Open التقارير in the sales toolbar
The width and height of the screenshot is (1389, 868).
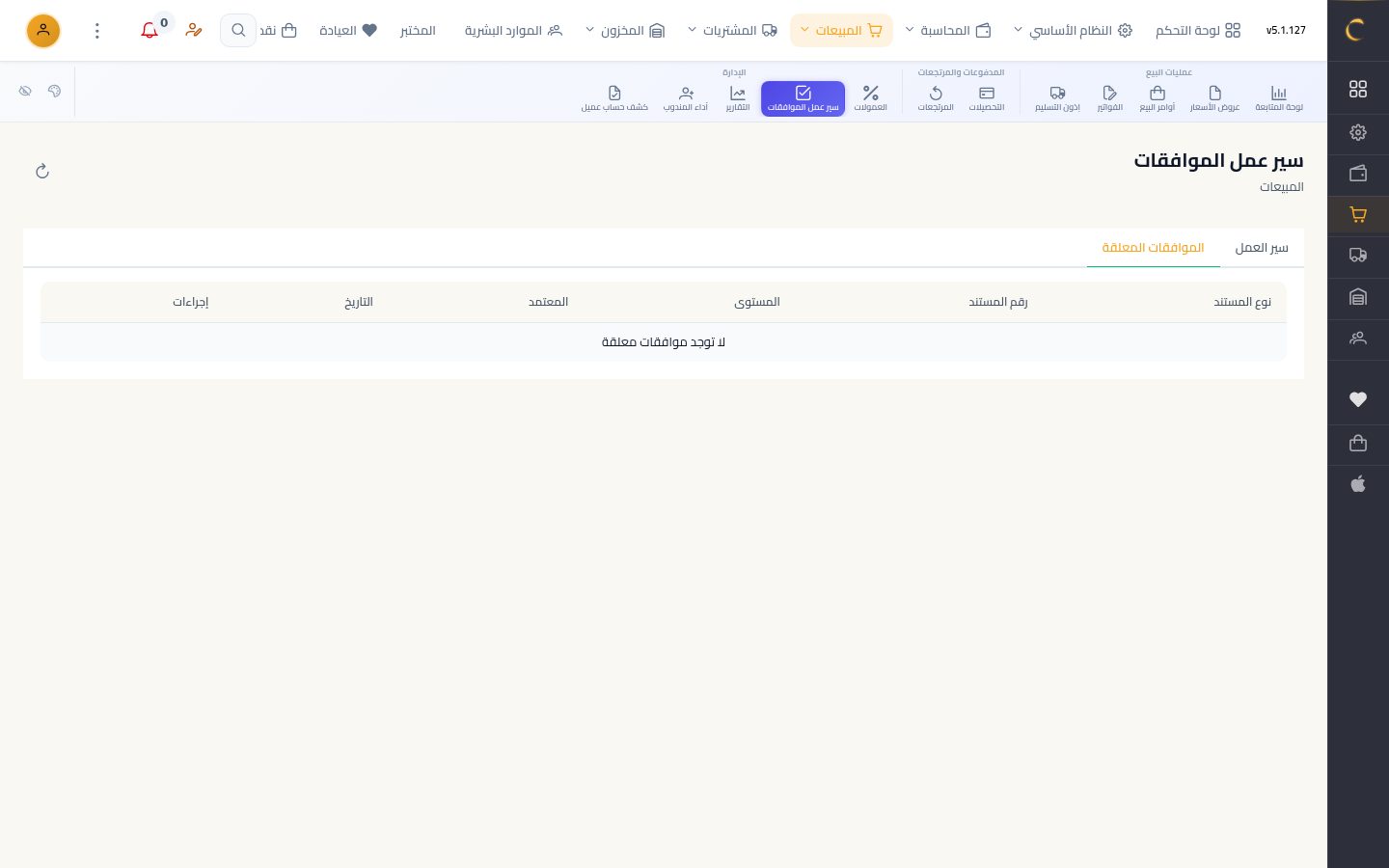point(738,98)
